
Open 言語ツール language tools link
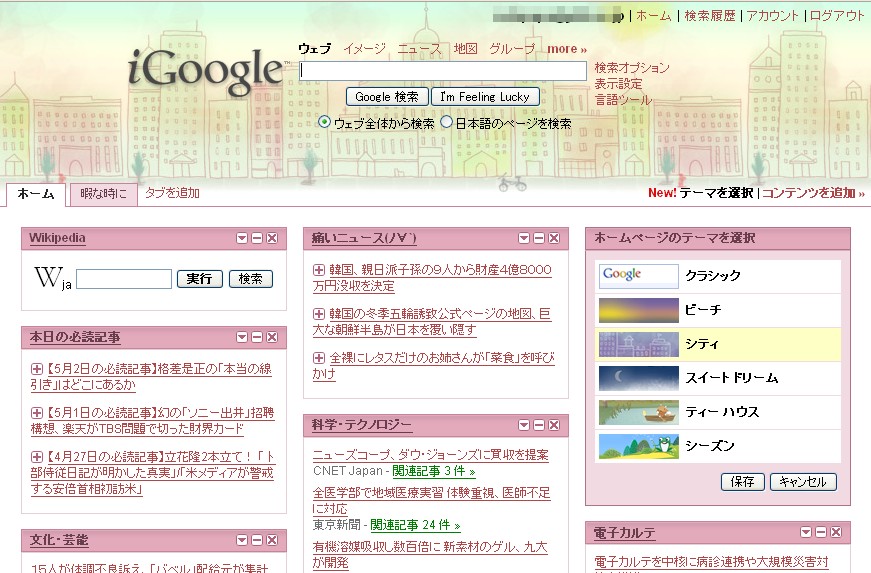[x=623, y=100]
